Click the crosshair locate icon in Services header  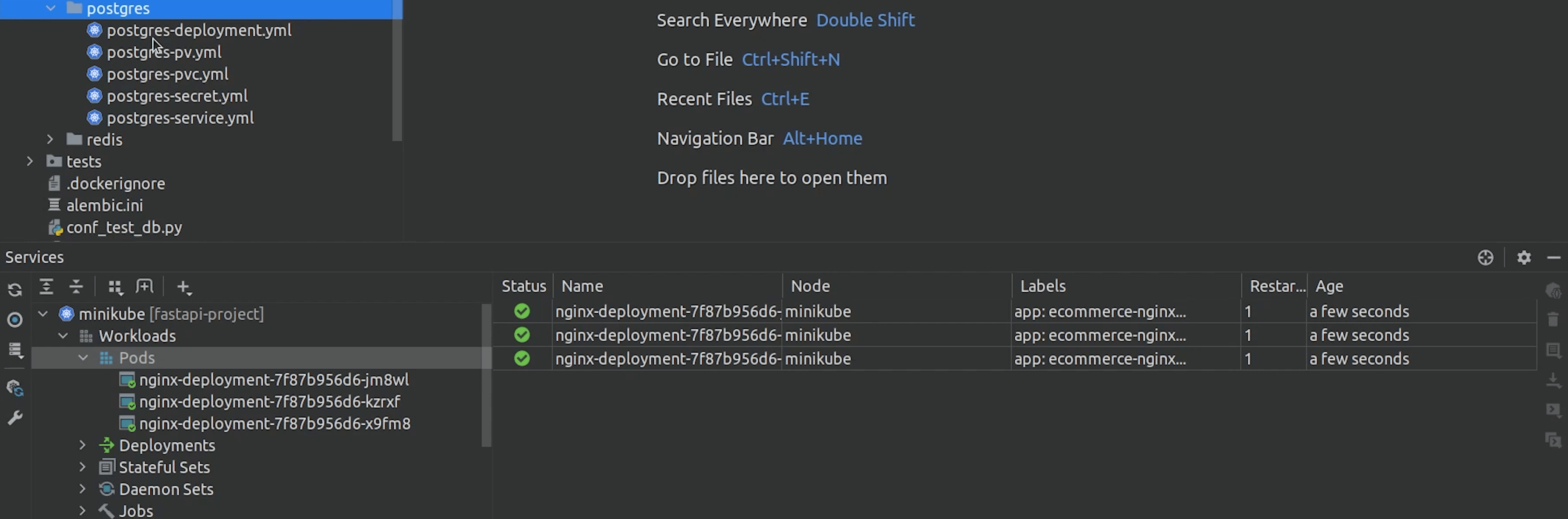click(x=1485, y=258)
